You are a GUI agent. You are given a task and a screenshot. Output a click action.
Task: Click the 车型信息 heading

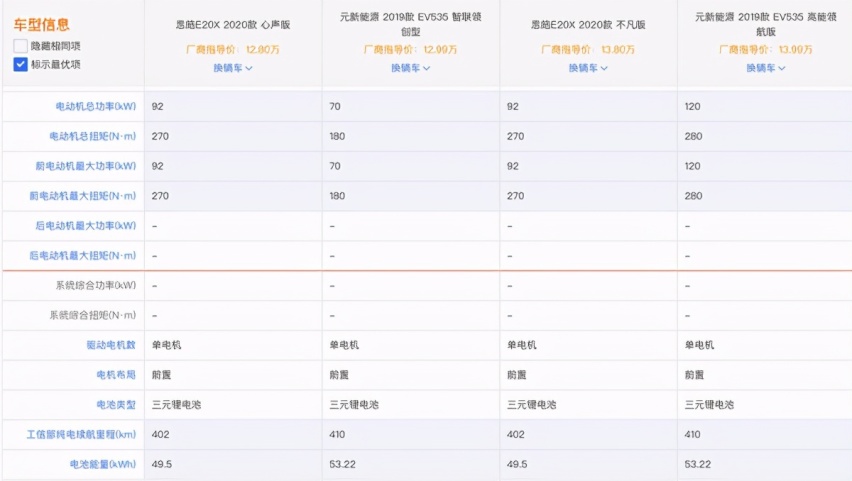pos(42,24)
